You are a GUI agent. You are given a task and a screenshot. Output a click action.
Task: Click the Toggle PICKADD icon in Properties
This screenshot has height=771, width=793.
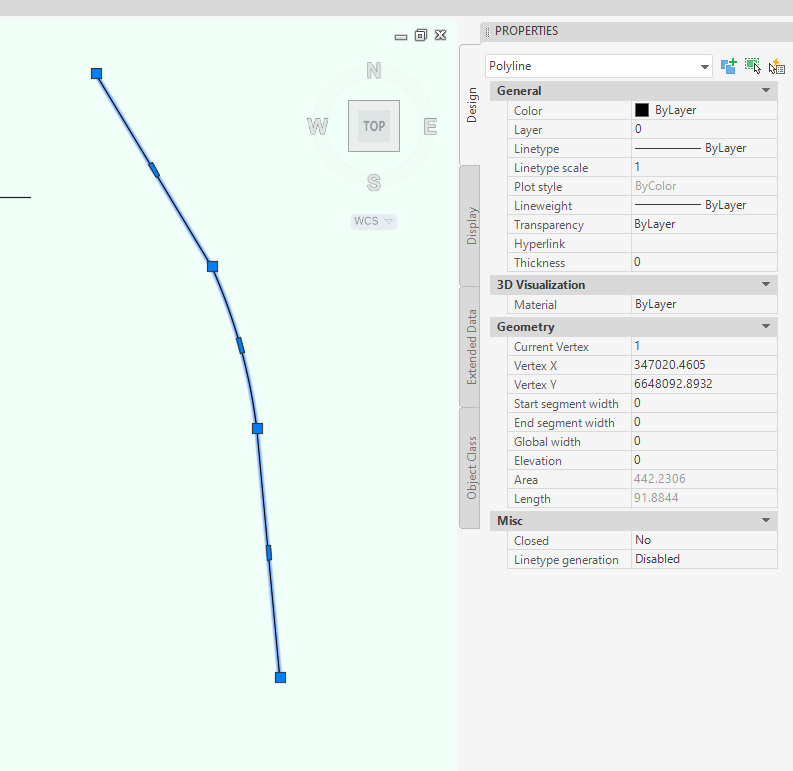(728, 66)
